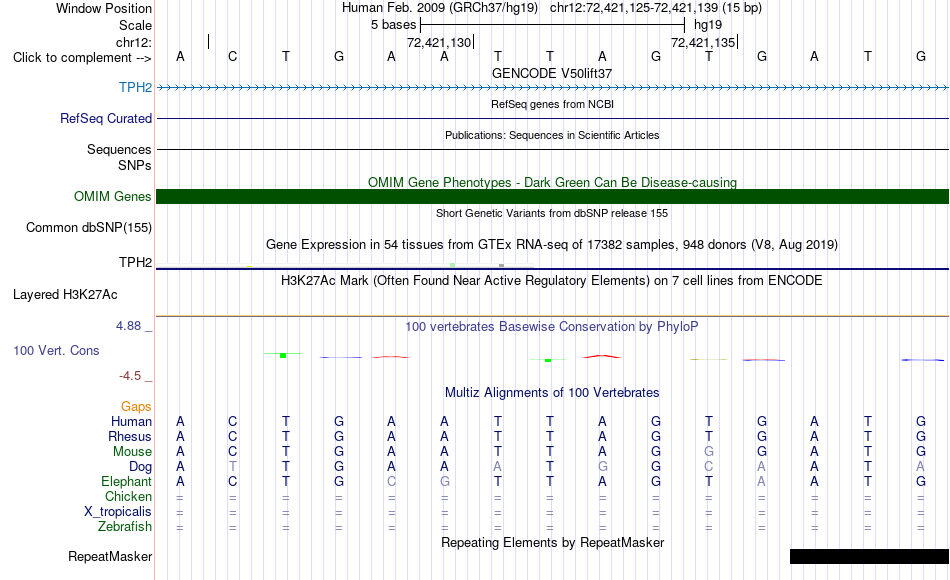
Task: Click the Human species row label
Action: pyautogui.click(x=131, y=421)
